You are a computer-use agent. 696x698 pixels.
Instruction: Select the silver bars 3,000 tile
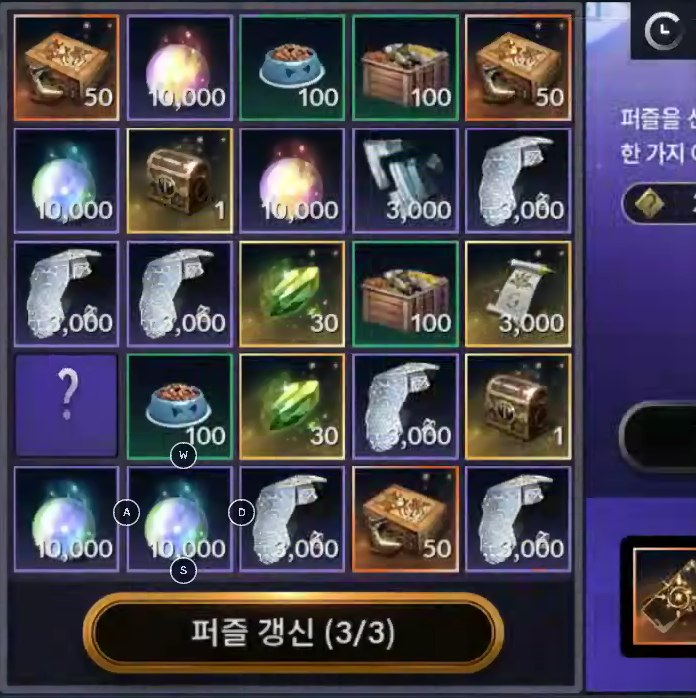pyautogui.click(x=405, y=181)
